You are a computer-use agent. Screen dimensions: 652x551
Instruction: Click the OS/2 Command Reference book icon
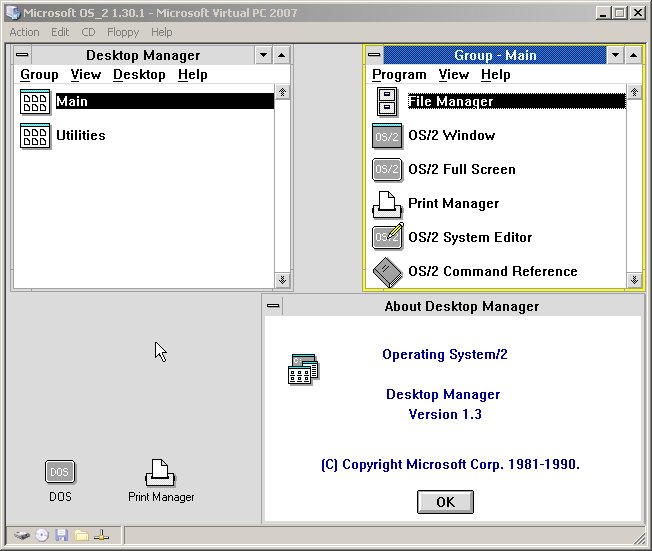point(388,272)
